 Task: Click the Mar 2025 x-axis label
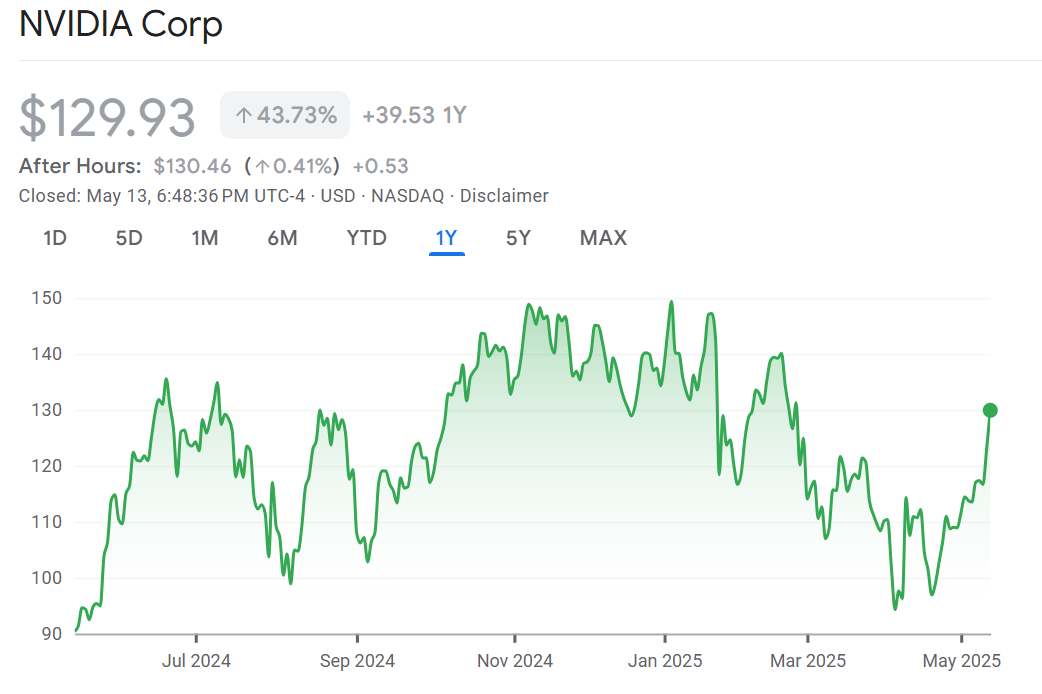807,661
